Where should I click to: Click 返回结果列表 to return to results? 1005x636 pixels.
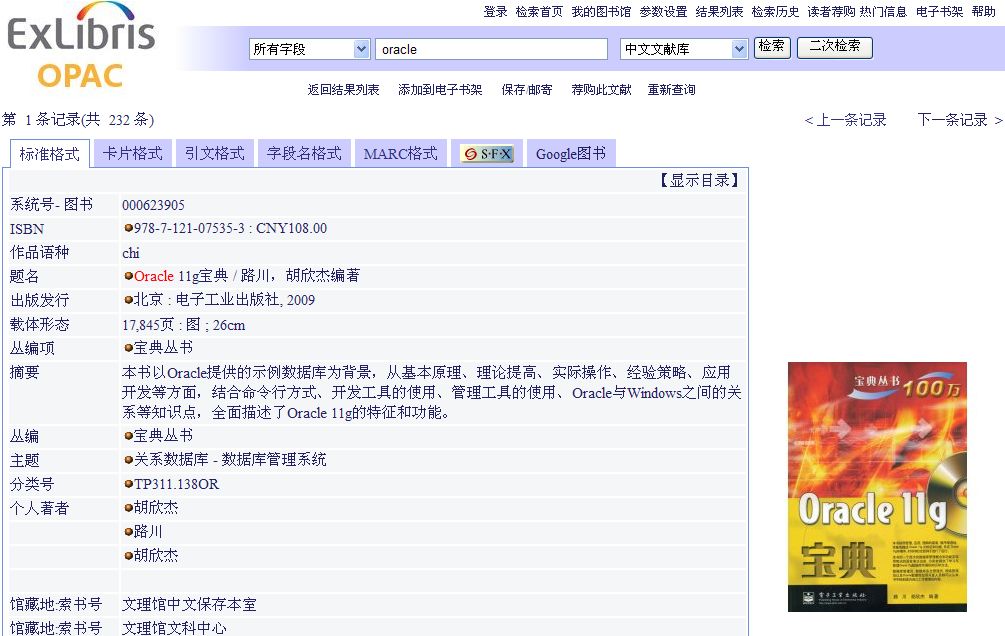coord(344,90)
